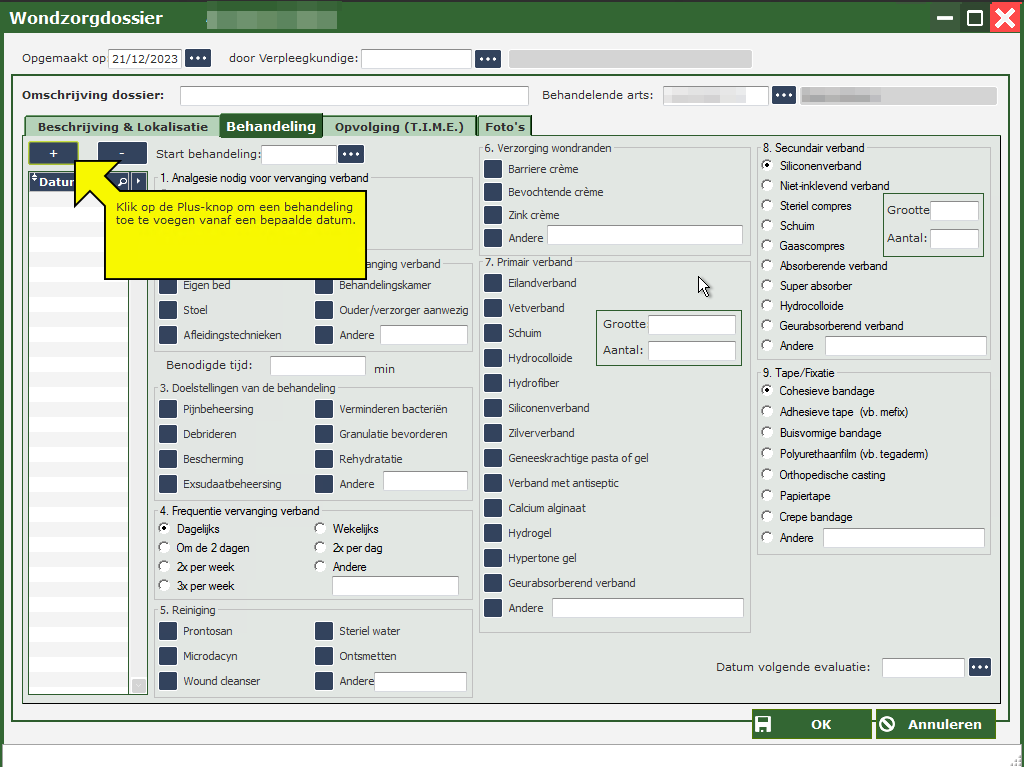The width and height of the screenshot is (1024, 767).
Task: Switch to the Opvolging (T.I.M.E.) tab
Action: [x=398, y=127]
